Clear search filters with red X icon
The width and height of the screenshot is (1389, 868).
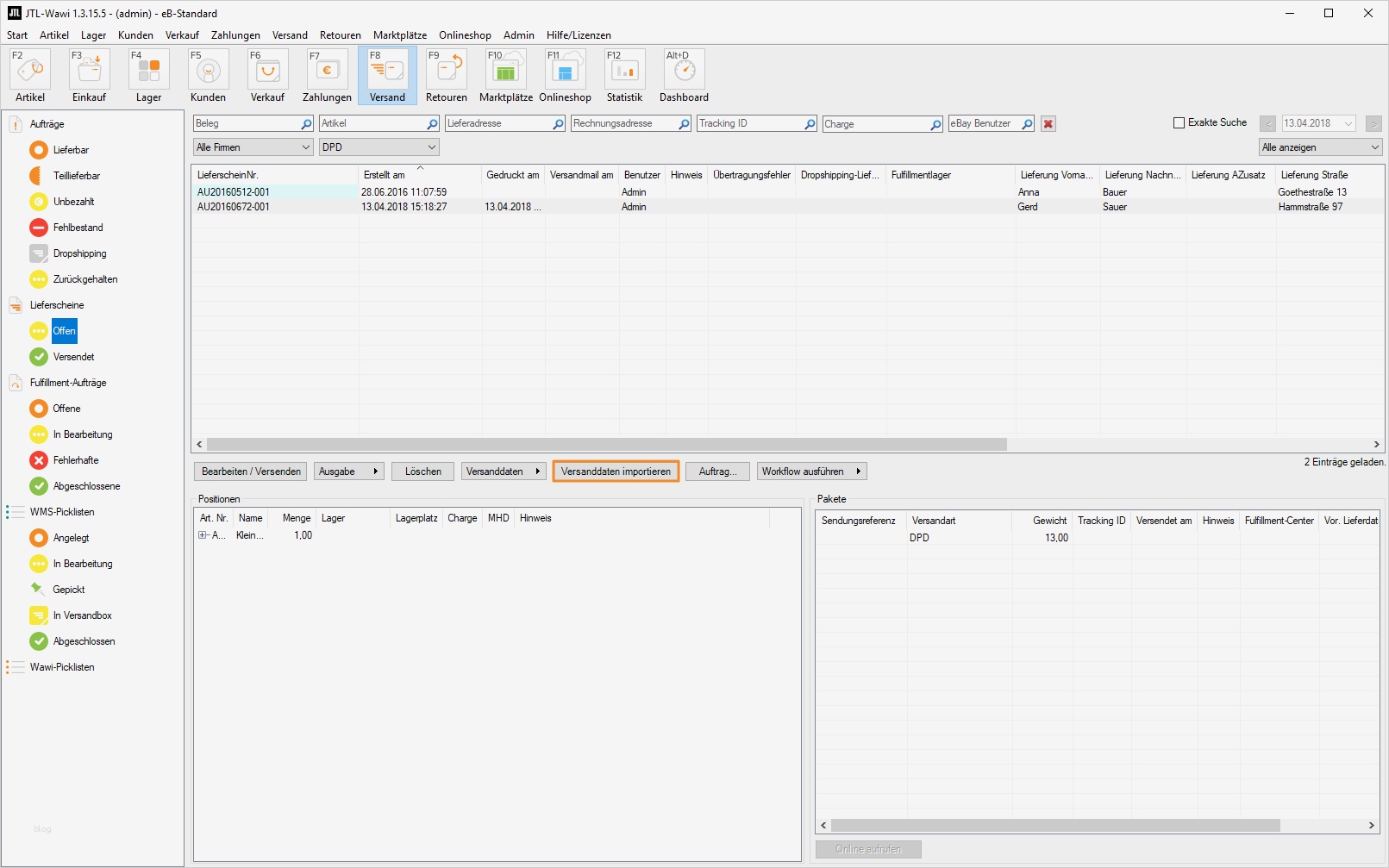click(1048, 124)
